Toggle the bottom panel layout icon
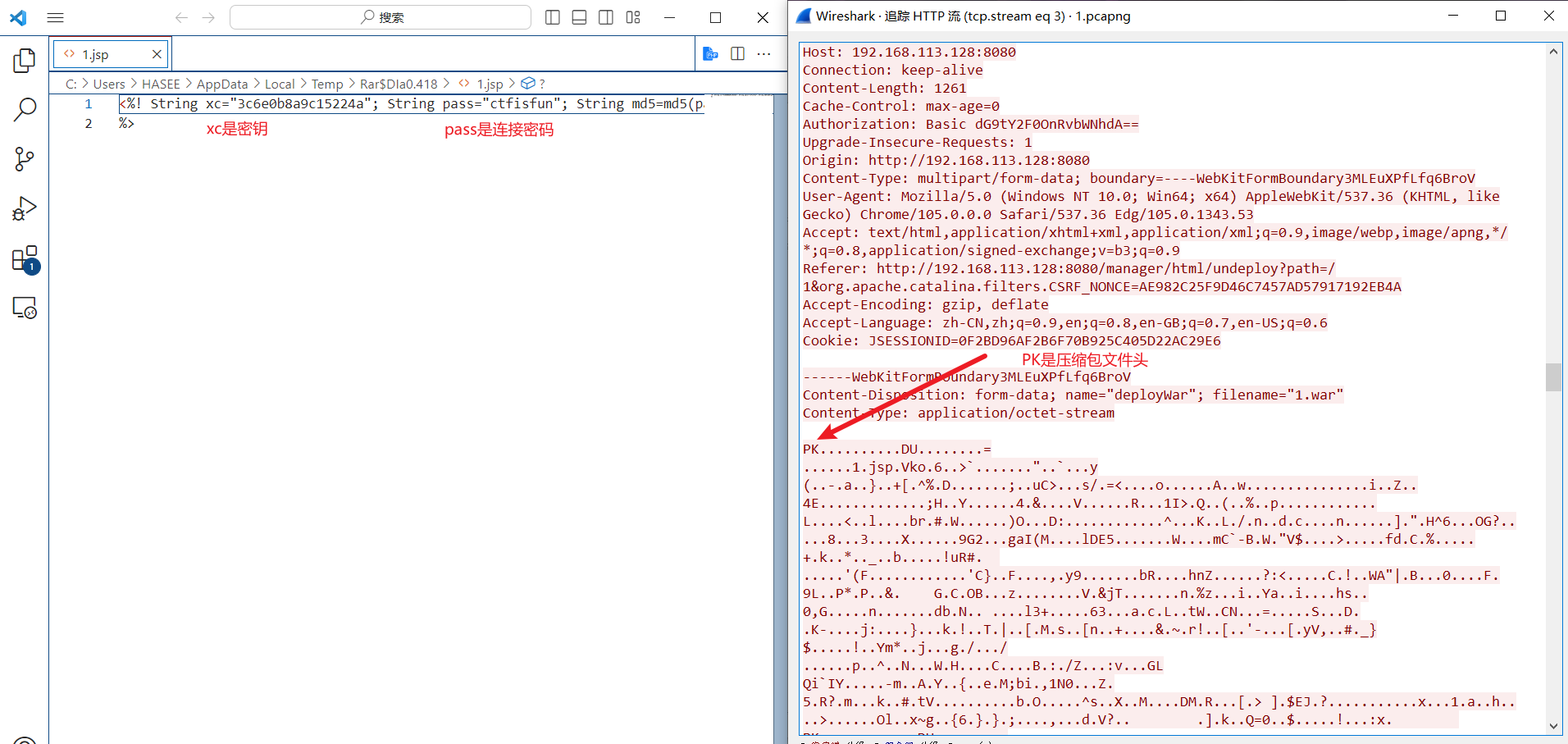The image size is (1568, 744). 579,17
